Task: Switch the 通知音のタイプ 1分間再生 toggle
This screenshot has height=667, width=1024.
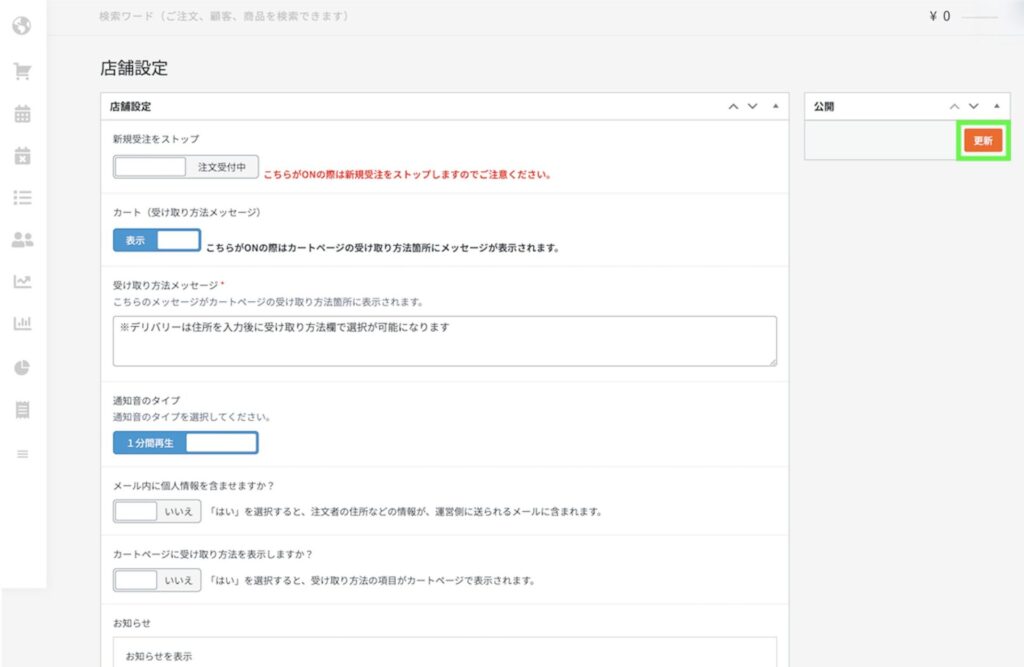Action: tap(186, 442)
